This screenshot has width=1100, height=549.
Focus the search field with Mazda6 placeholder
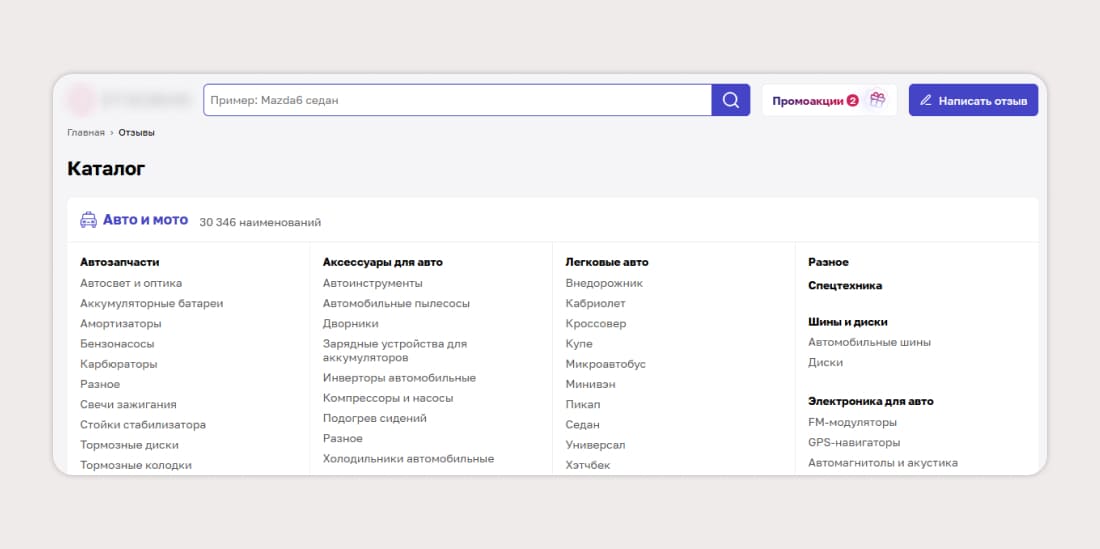(457, 100)
